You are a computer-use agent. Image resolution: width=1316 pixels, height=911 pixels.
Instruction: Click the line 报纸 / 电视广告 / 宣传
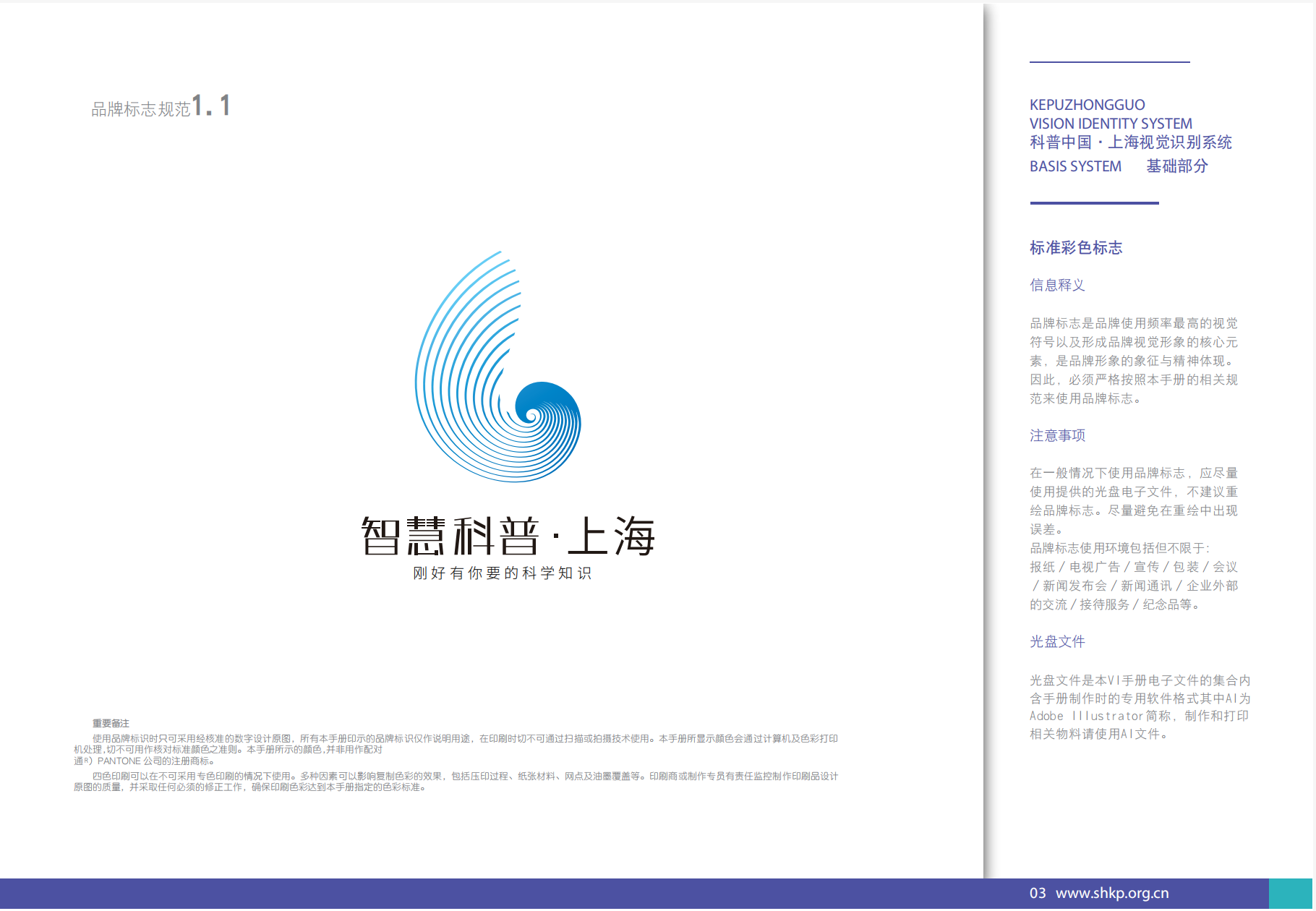click(x=1134, y=567)
